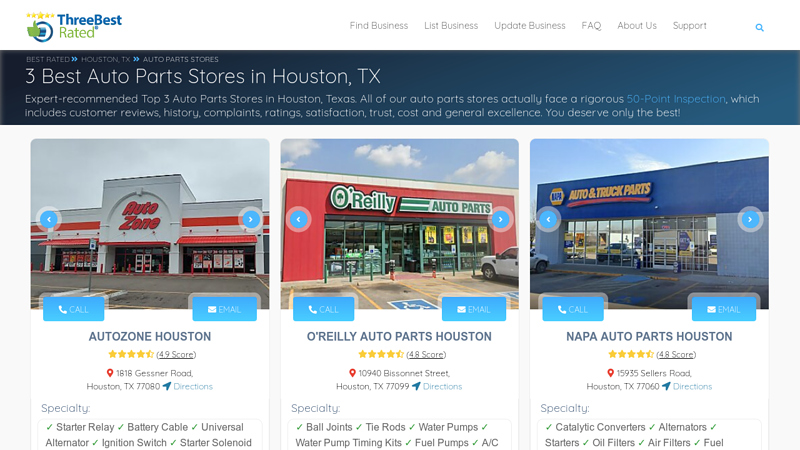Email NAPA Auto Parts Houston

coord(724,309)
